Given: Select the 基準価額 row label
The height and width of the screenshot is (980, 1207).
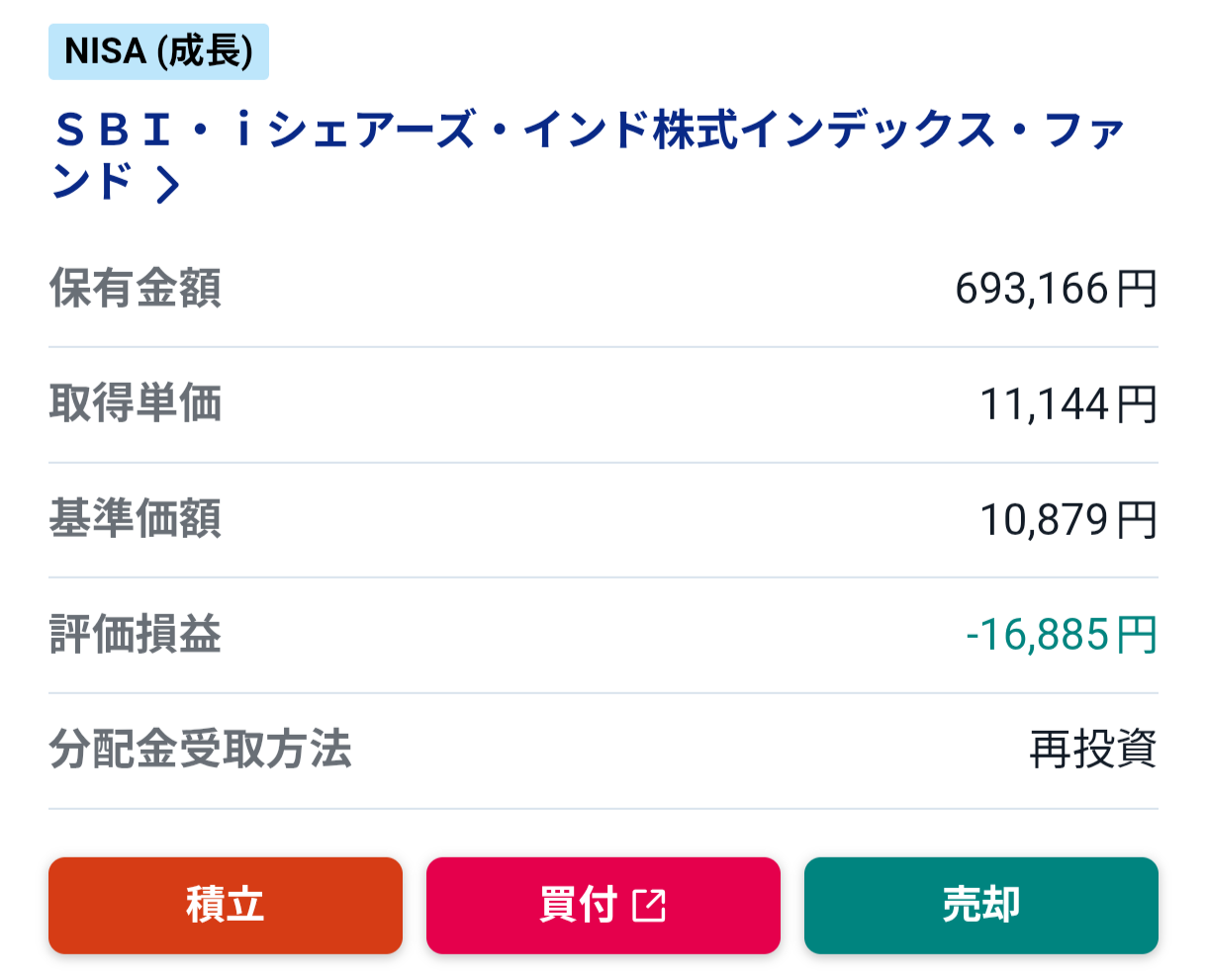Looking at the screenshot, I should [136, 519].
